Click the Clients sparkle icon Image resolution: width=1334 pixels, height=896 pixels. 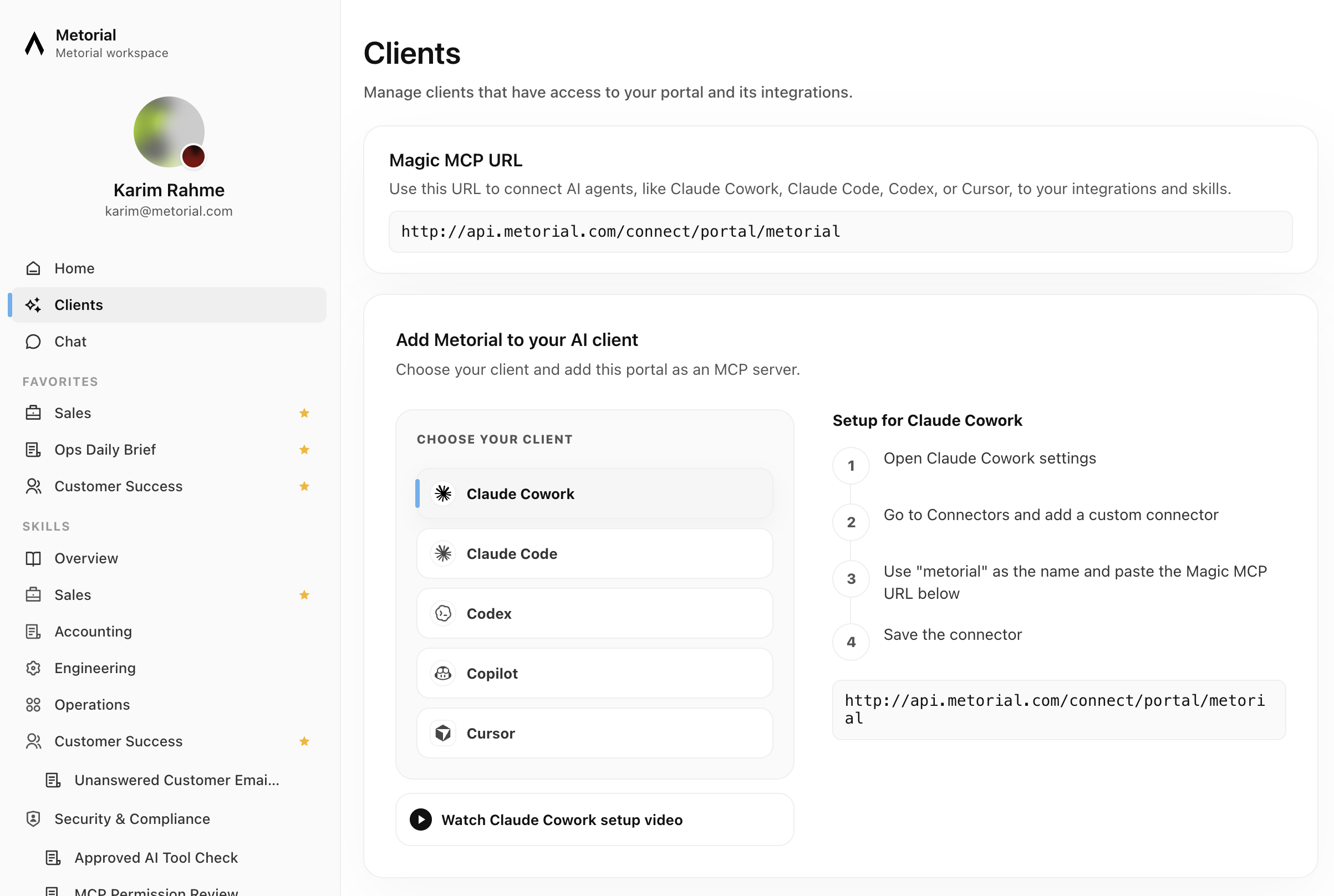click(33, 304)
